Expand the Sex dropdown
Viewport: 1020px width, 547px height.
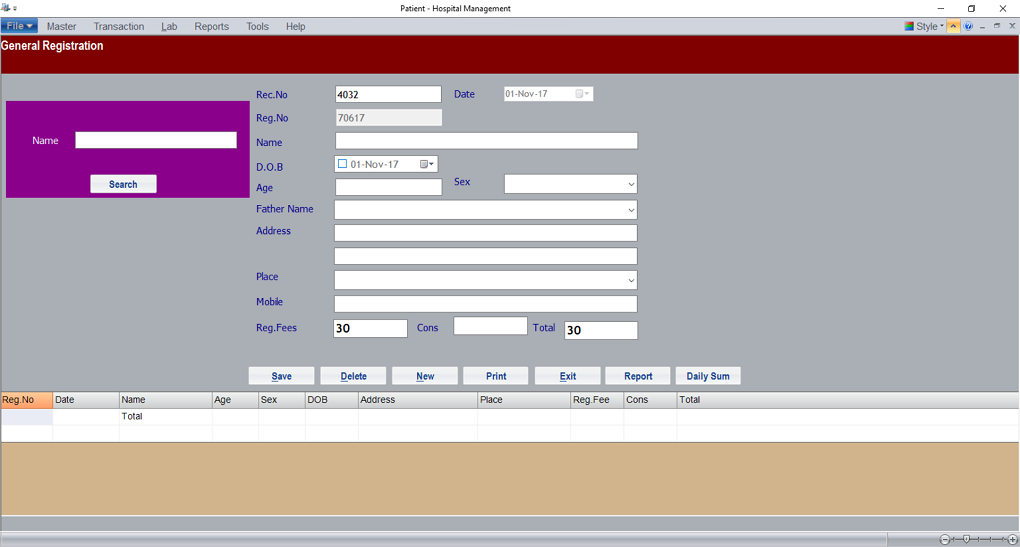pyautogui.click(x=630, y=185)
